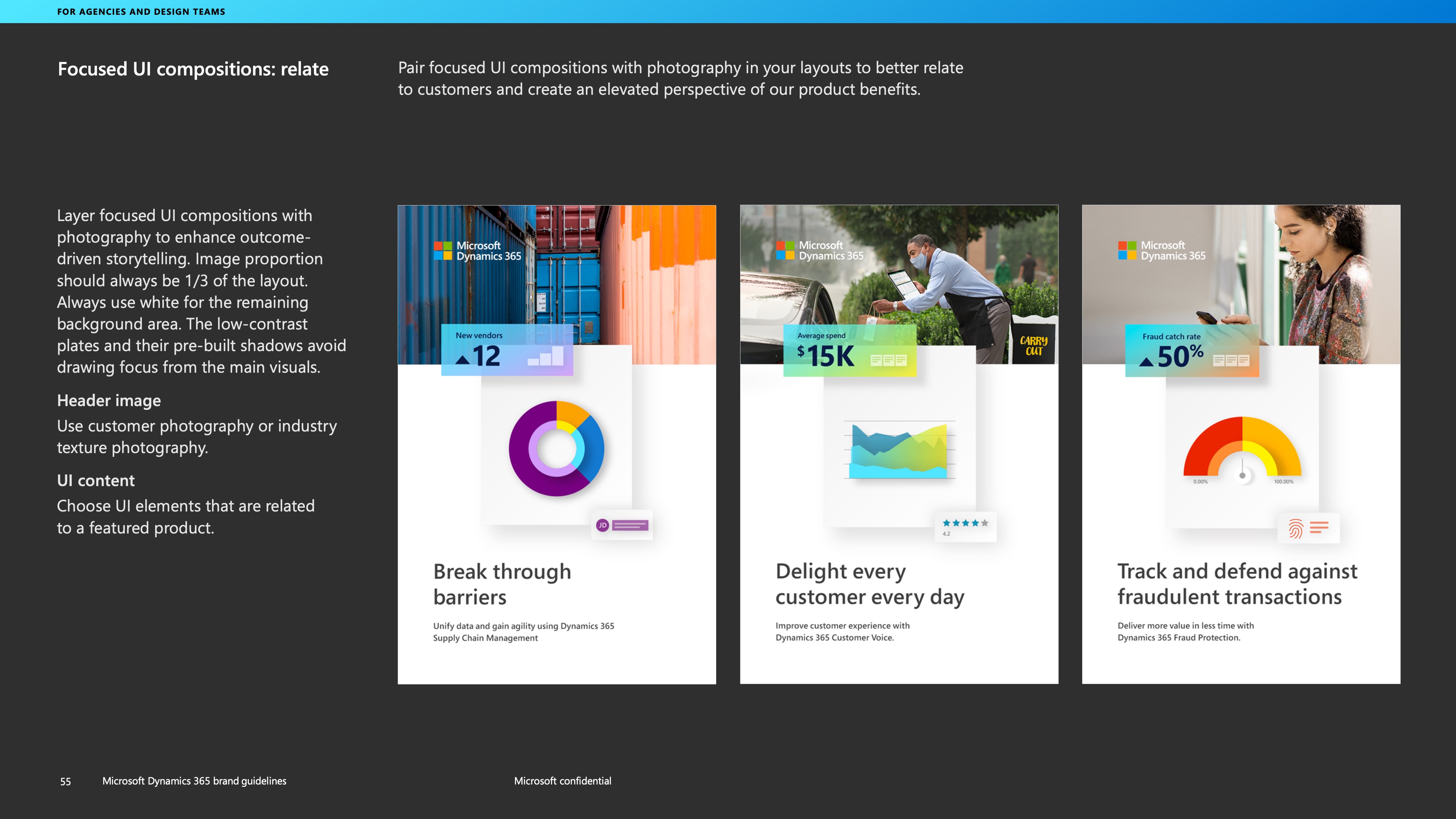This screenshot has width=1456, height=819.
Task: Click page number 55
Action: (x=66, y=781)
